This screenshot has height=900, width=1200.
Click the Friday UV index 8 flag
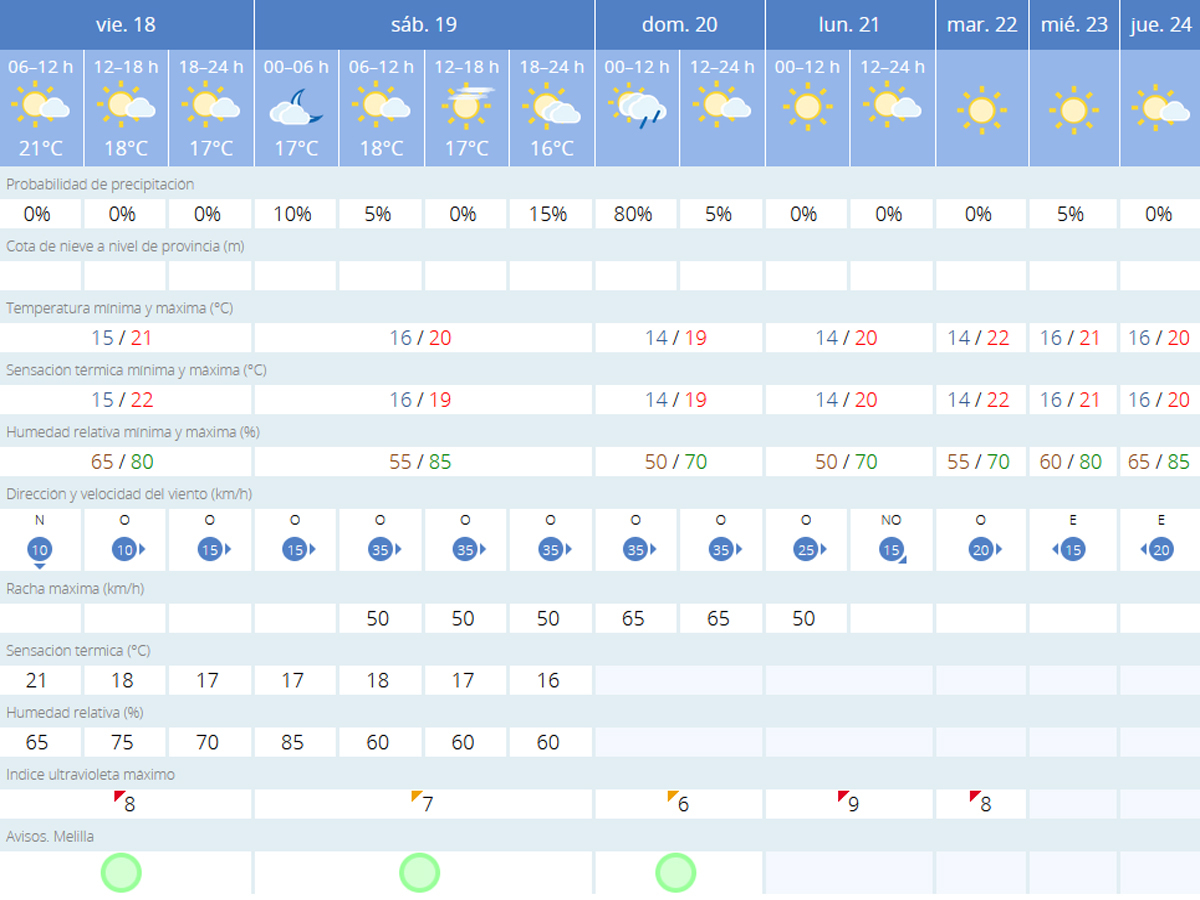119,796
